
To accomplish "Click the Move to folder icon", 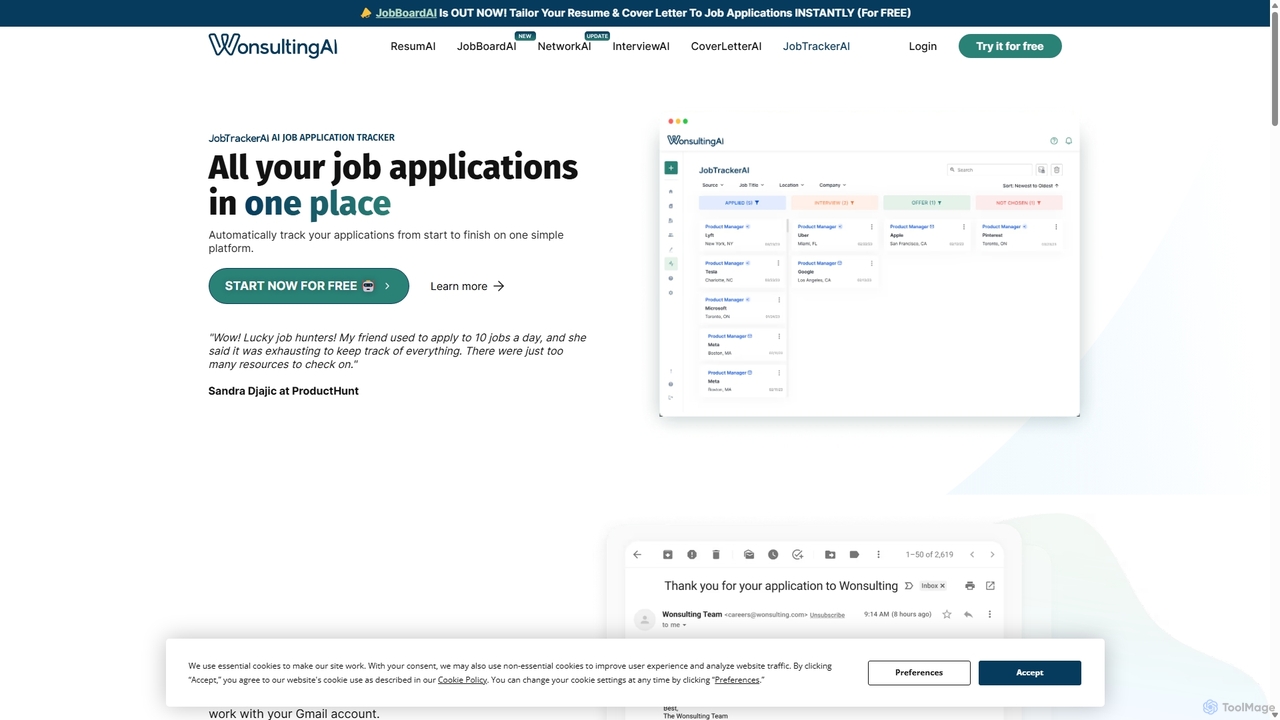I will [830, 554].
